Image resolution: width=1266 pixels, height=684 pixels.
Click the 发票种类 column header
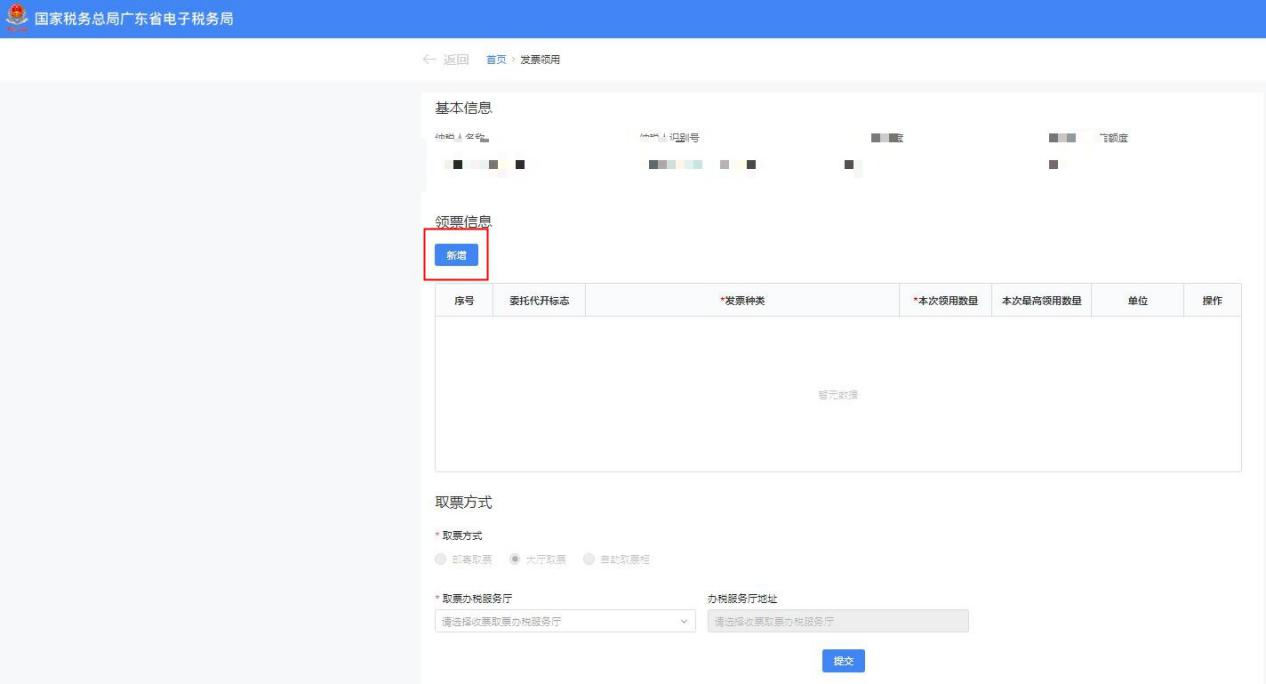pos(742,301)
